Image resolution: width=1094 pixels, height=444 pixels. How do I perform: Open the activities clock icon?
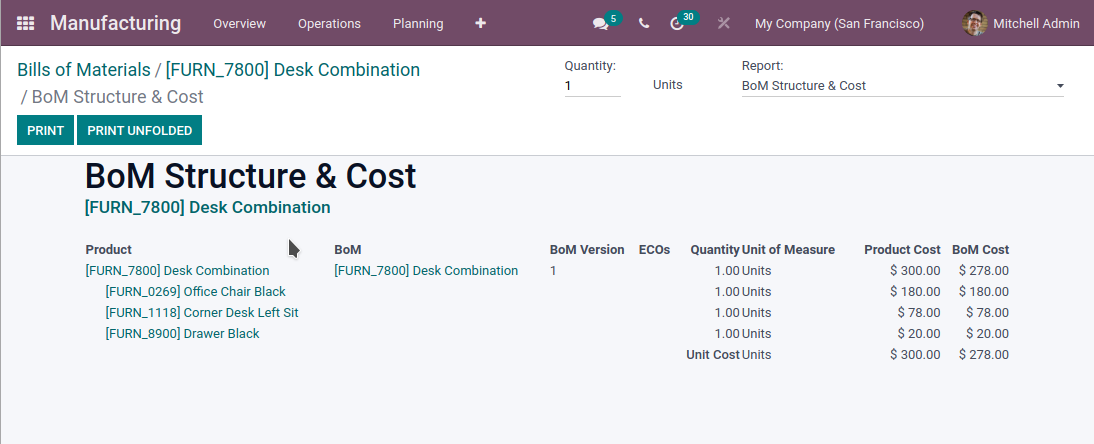(677, 24)
